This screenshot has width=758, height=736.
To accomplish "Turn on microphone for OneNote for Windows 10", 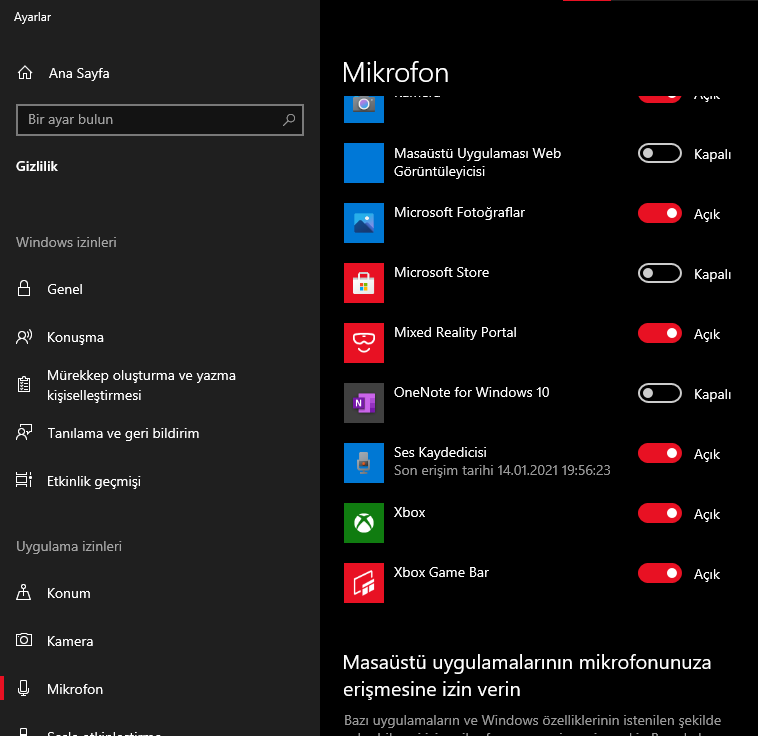I will (x=659, y=394).
